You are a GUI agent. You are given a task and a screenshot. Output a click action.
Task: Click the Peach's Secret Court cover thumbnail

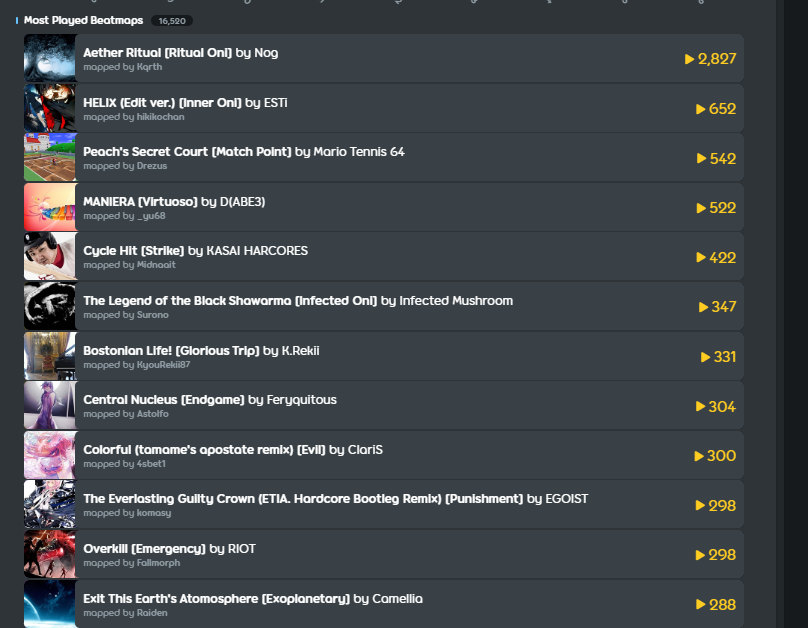(x=50, y=157)
